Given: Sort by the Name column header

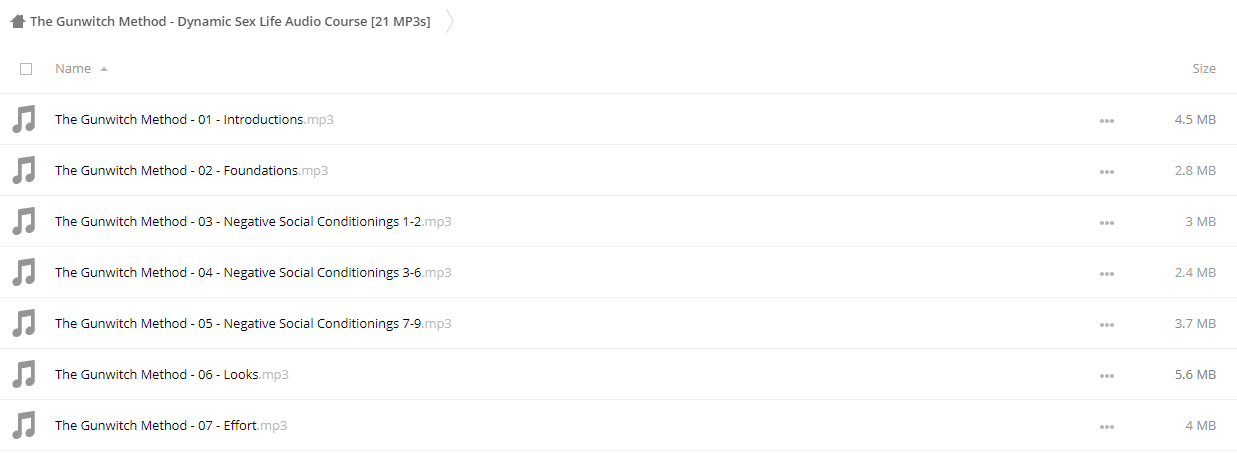Looking at the screenshot, I should pos(73,69).
